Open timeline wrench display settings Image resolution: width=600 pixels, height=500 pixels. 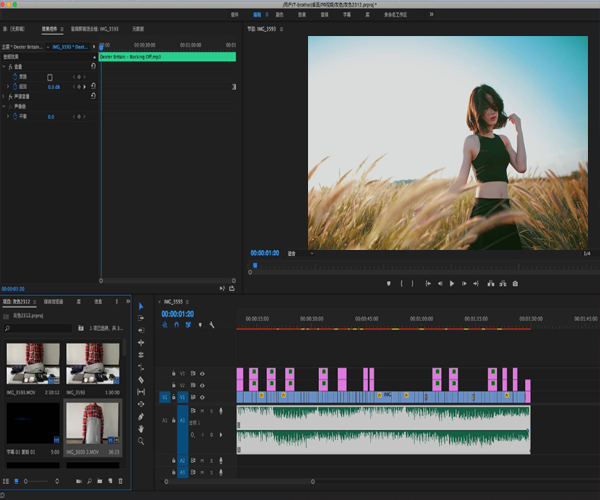pos(212,325)
